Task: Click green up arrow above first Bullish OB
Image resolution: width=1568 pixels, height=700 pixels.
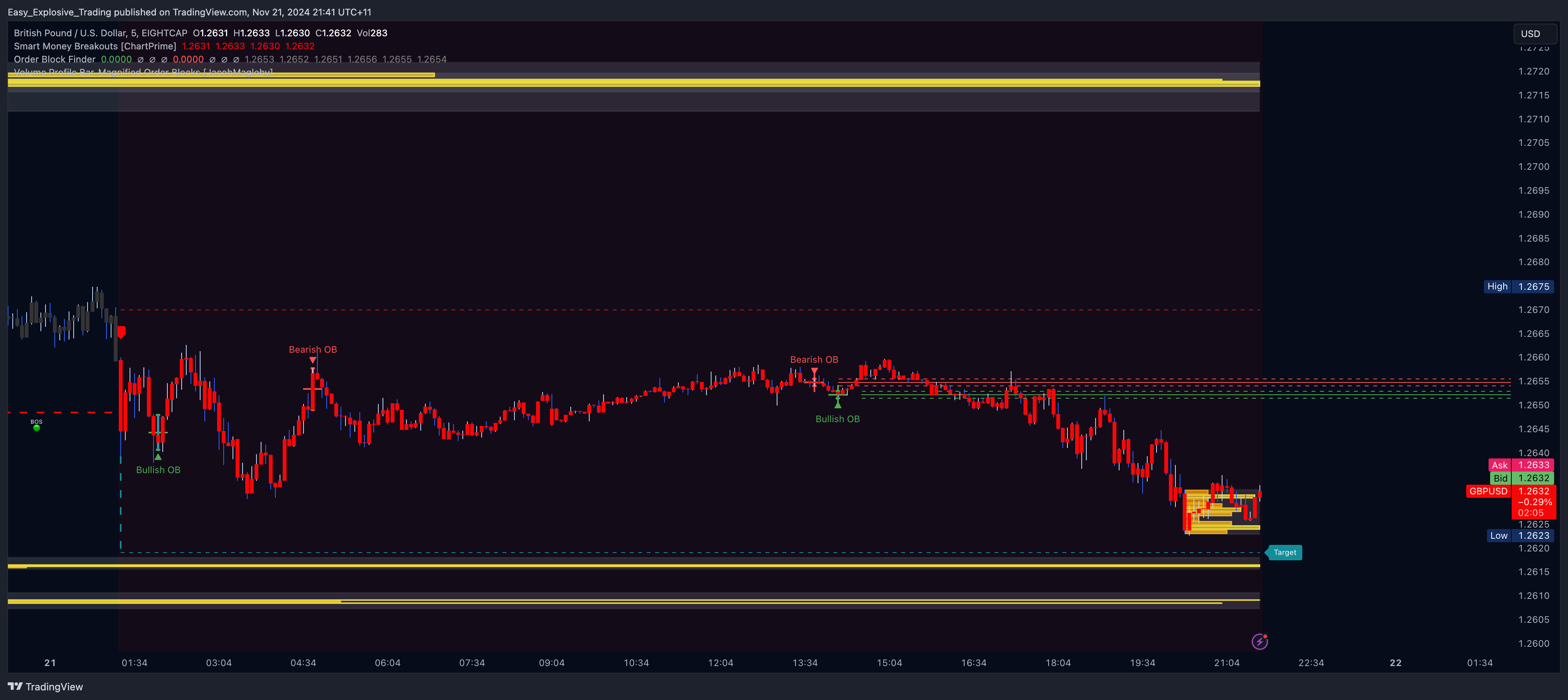Action: (x=158, y=456)
